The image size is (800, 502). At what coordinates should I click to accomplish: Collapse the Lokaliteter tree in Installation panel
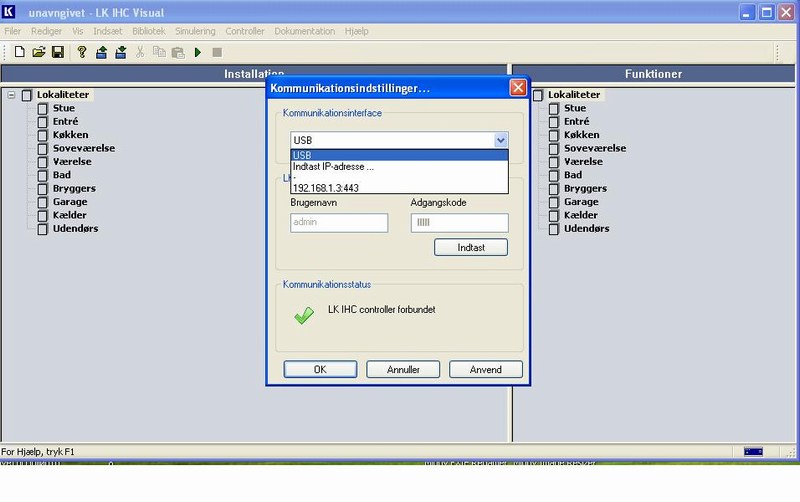[11, 95]
